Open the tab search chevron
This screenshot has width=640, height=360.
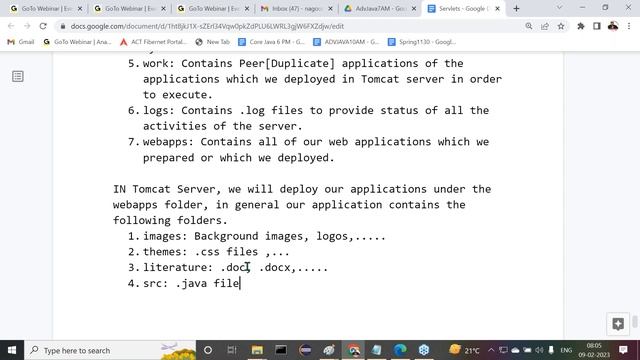click(x=560, y=8)
